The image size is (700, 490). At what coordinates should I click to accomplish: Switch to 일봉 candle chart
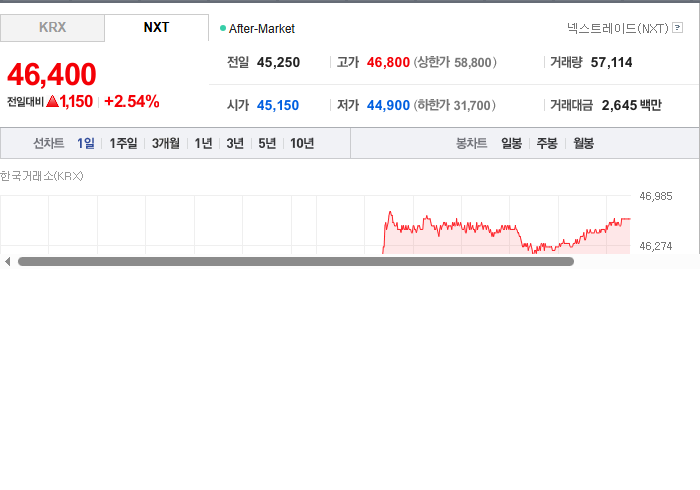tap(511, 143)
